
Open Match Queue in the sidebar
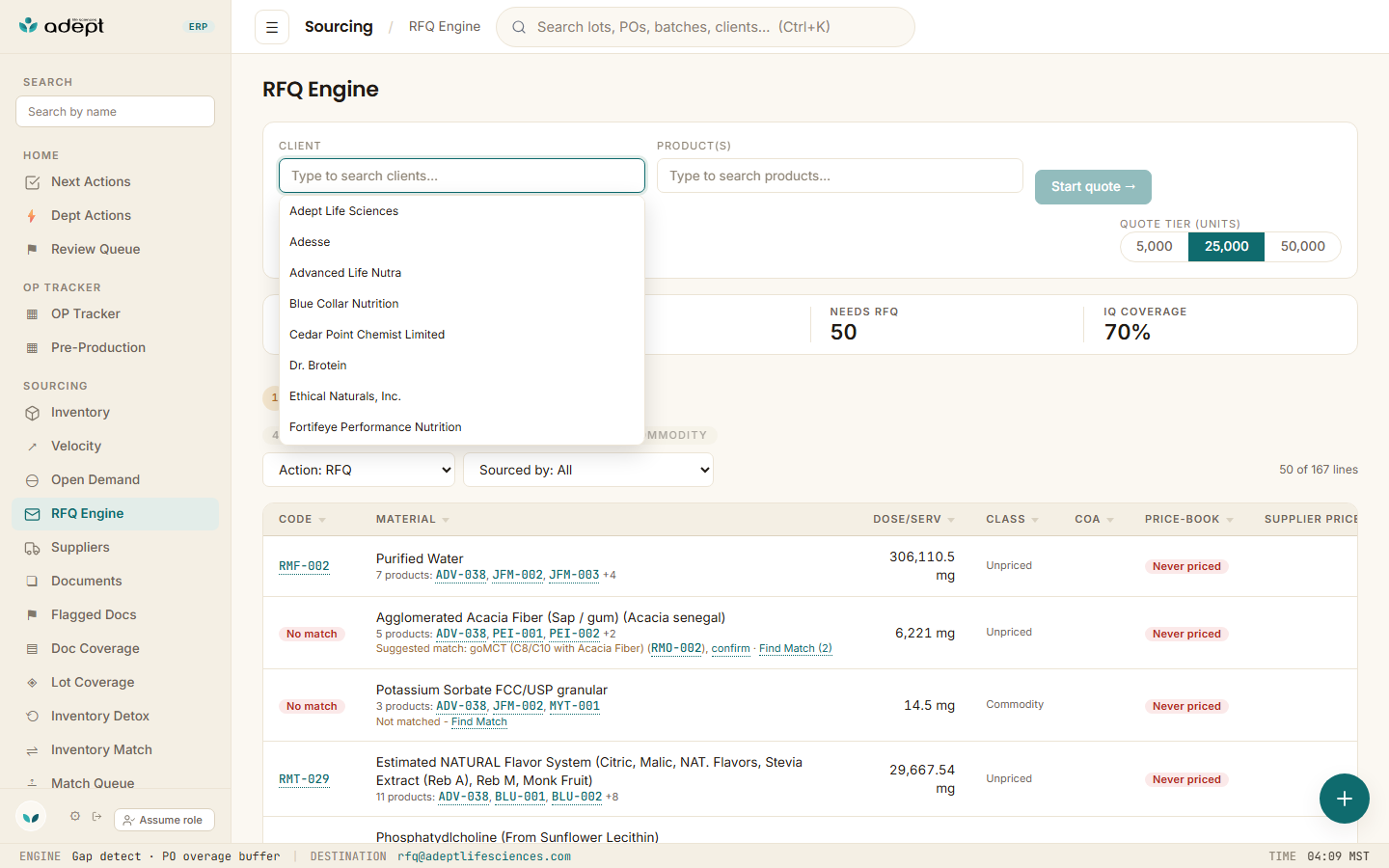pos(115,784)
